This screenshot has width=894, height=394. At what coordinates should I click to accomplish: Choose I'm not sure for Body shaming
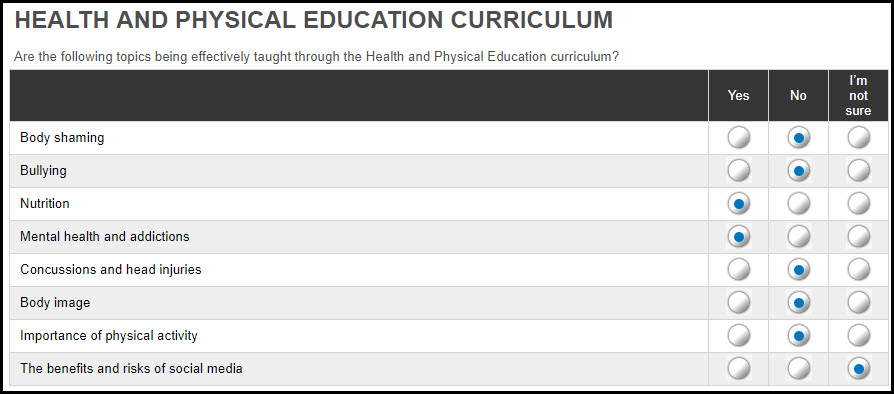(858, 137)
